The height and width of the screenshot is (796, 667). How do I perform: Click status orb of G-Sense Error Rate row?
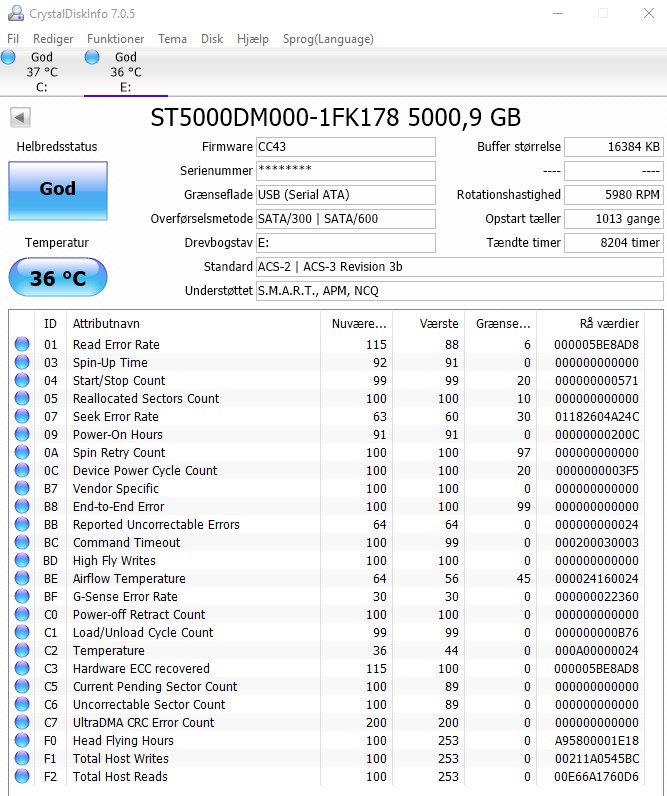pyautogui.click(x=22, y=596)
